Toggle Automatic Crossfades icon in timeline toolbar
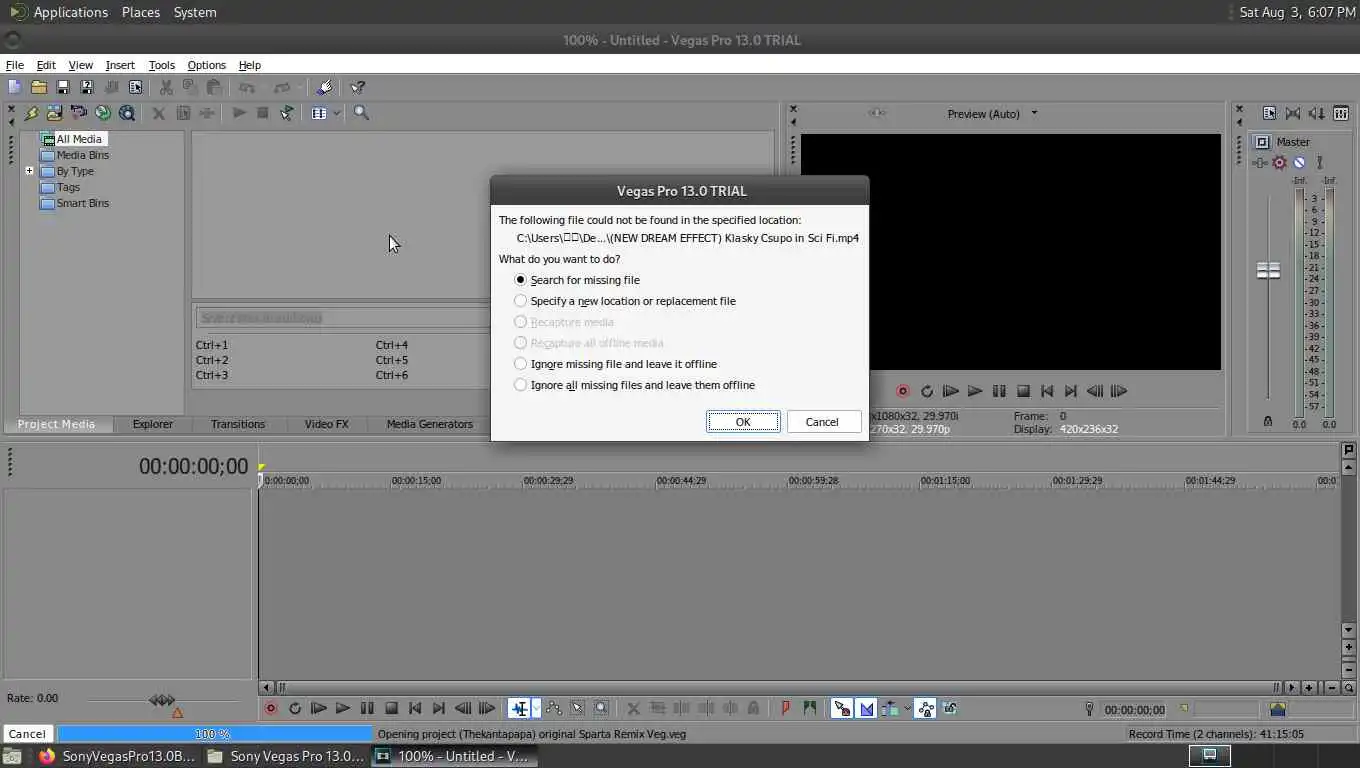Screen dimensions: 1360x768 coord(866,708)
